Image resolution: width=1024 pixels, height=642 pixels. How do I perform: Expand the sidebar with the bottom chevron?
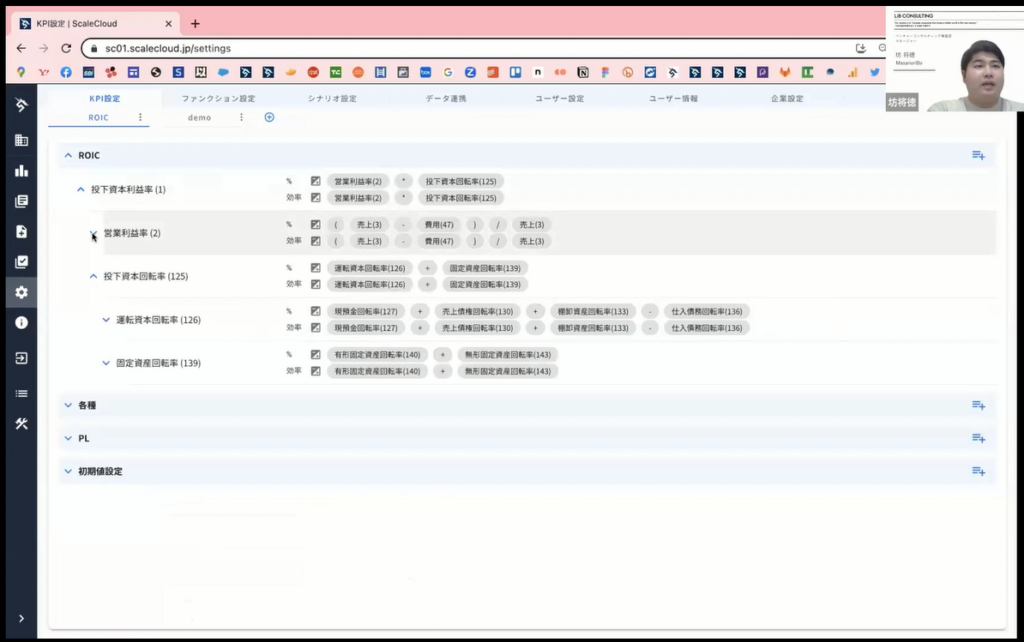click(x=21, y=619)
